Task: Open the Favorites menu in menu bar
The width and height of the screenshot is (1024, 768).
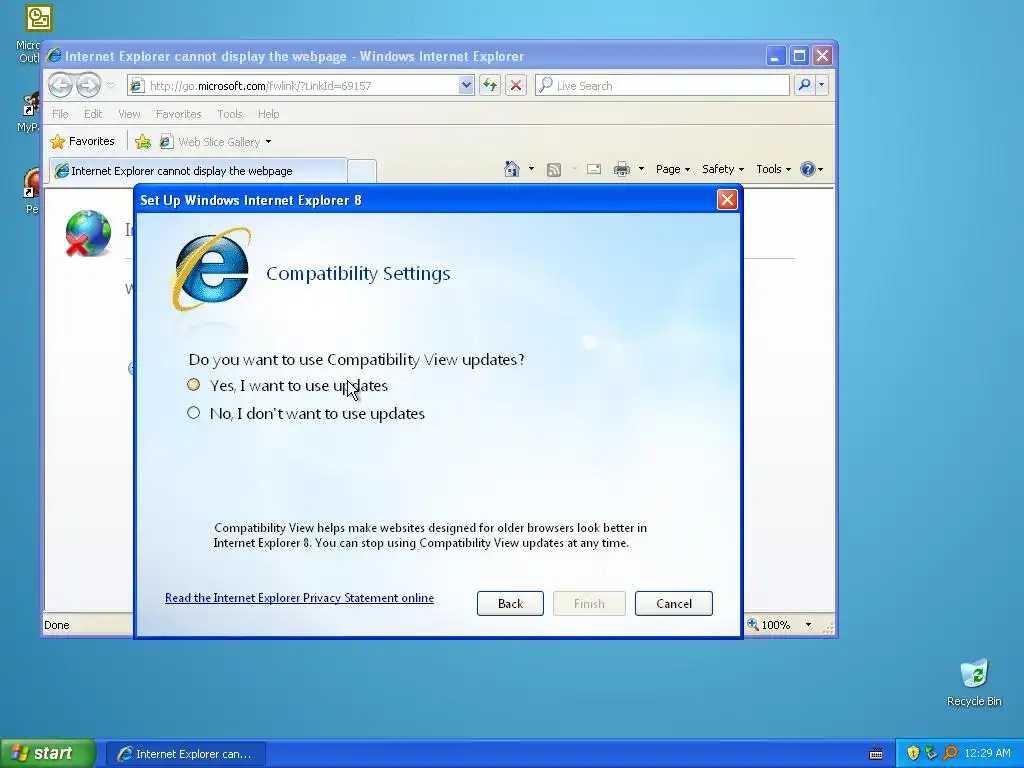Action: (x=178, y=114)
